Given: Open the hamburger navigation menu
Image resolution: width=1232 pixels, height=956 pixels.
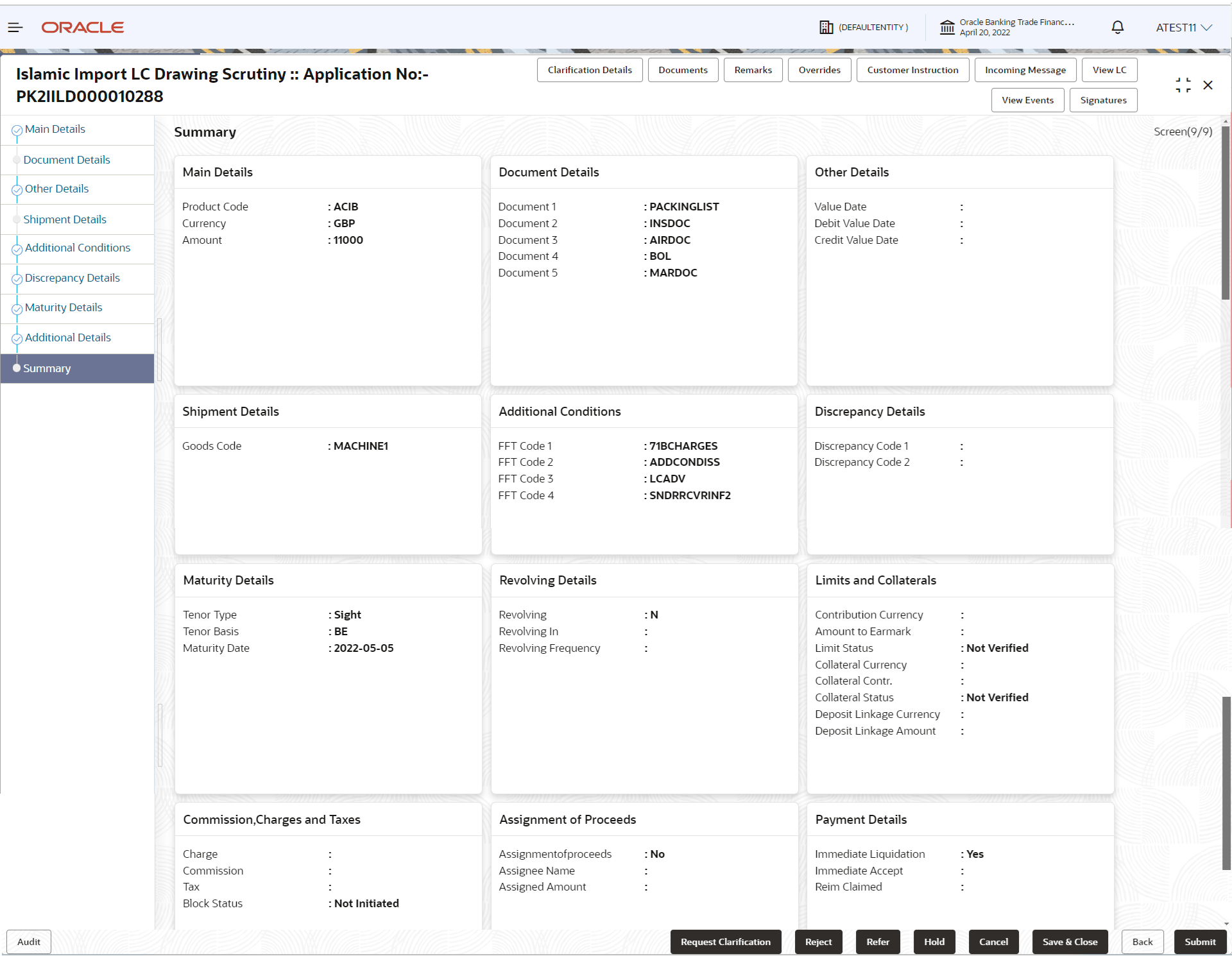Looking at the screenshot, I should point(15,27).
